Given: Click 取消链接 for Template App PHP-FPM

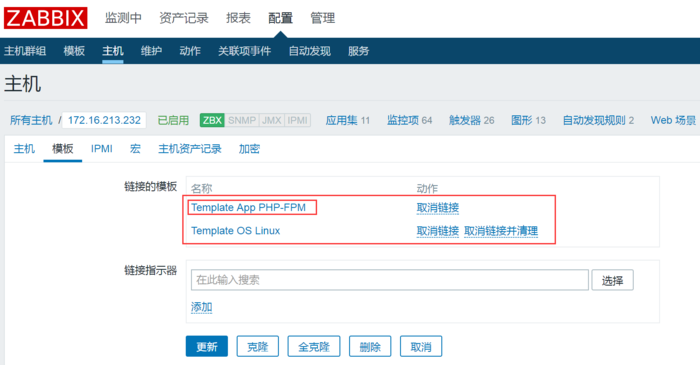Looking at the screenshot, I should [438, 208].
